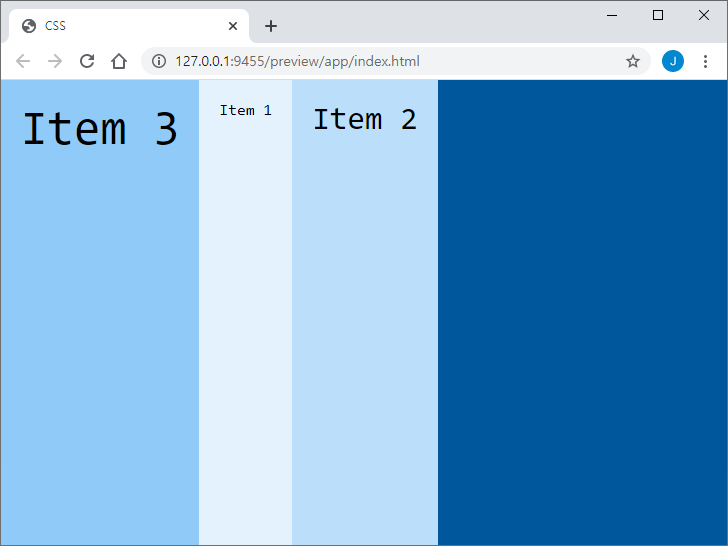Select the CSS browser tab

pyautogui.click(x=120, y=26)
